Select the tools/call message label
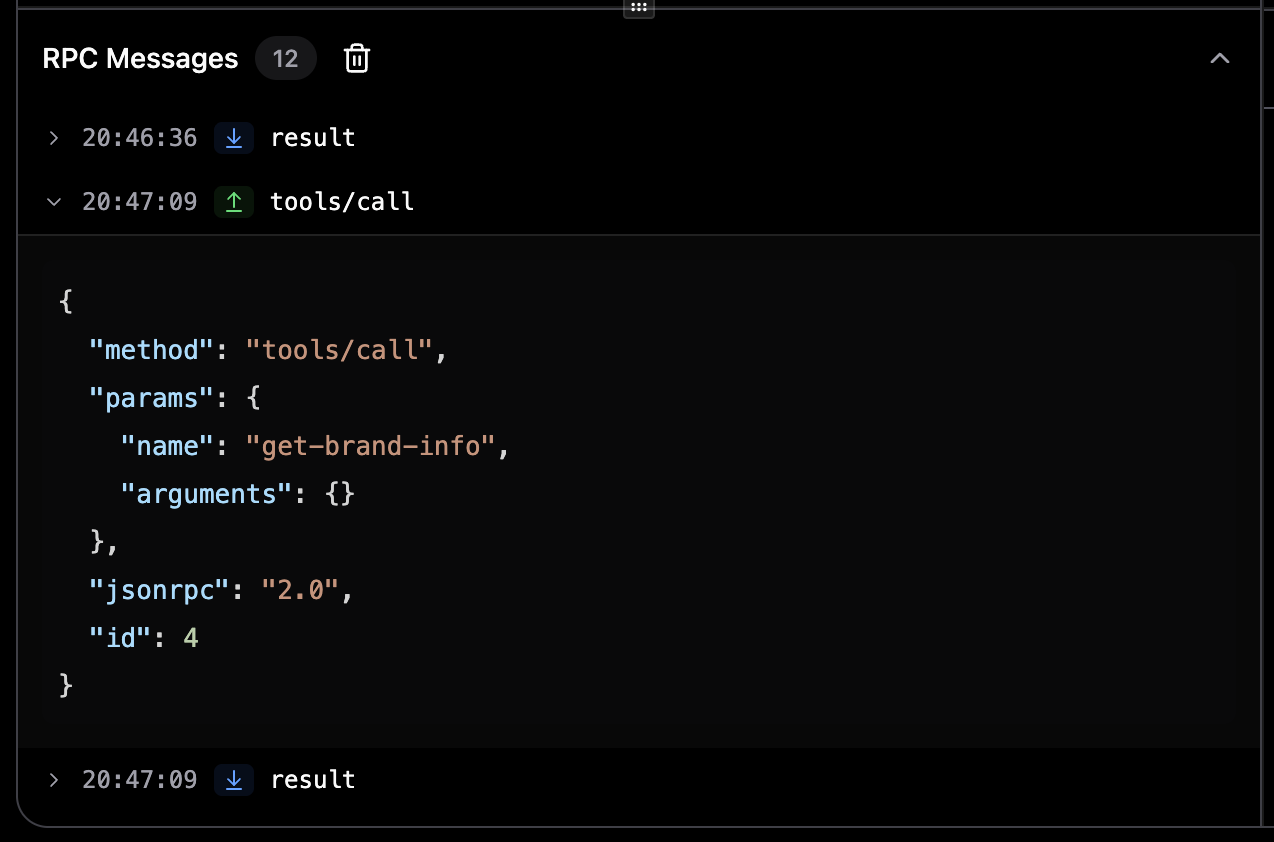This screenshot has height=842, width=1274. click(x=341, y=201)
